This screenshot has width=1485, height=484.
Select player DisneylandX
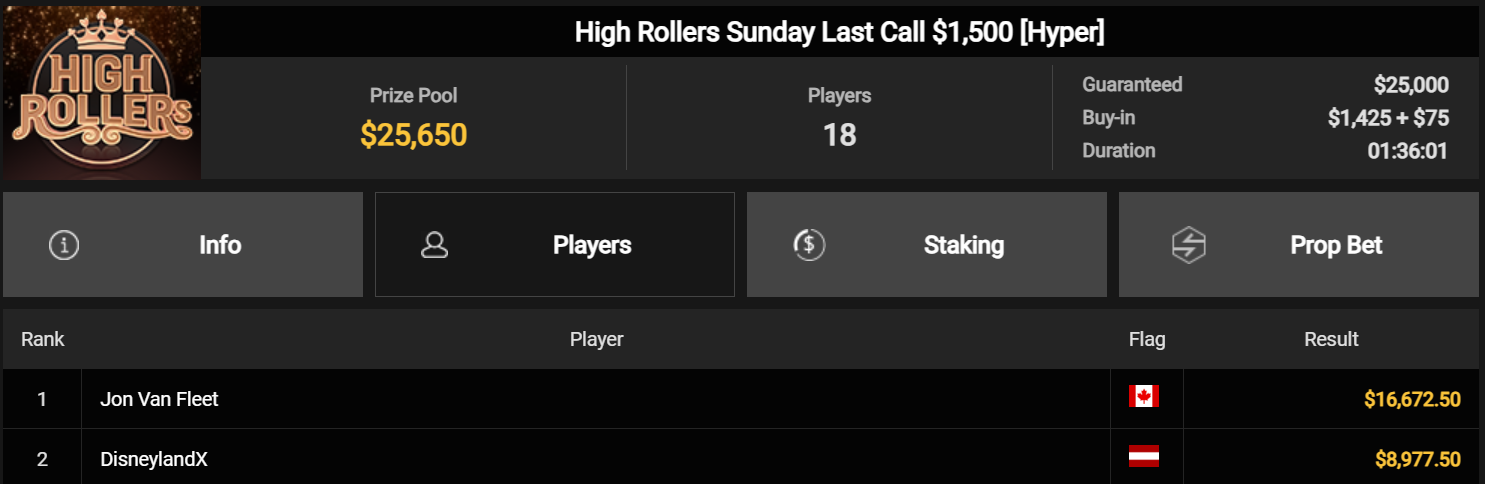pos(154,459)
